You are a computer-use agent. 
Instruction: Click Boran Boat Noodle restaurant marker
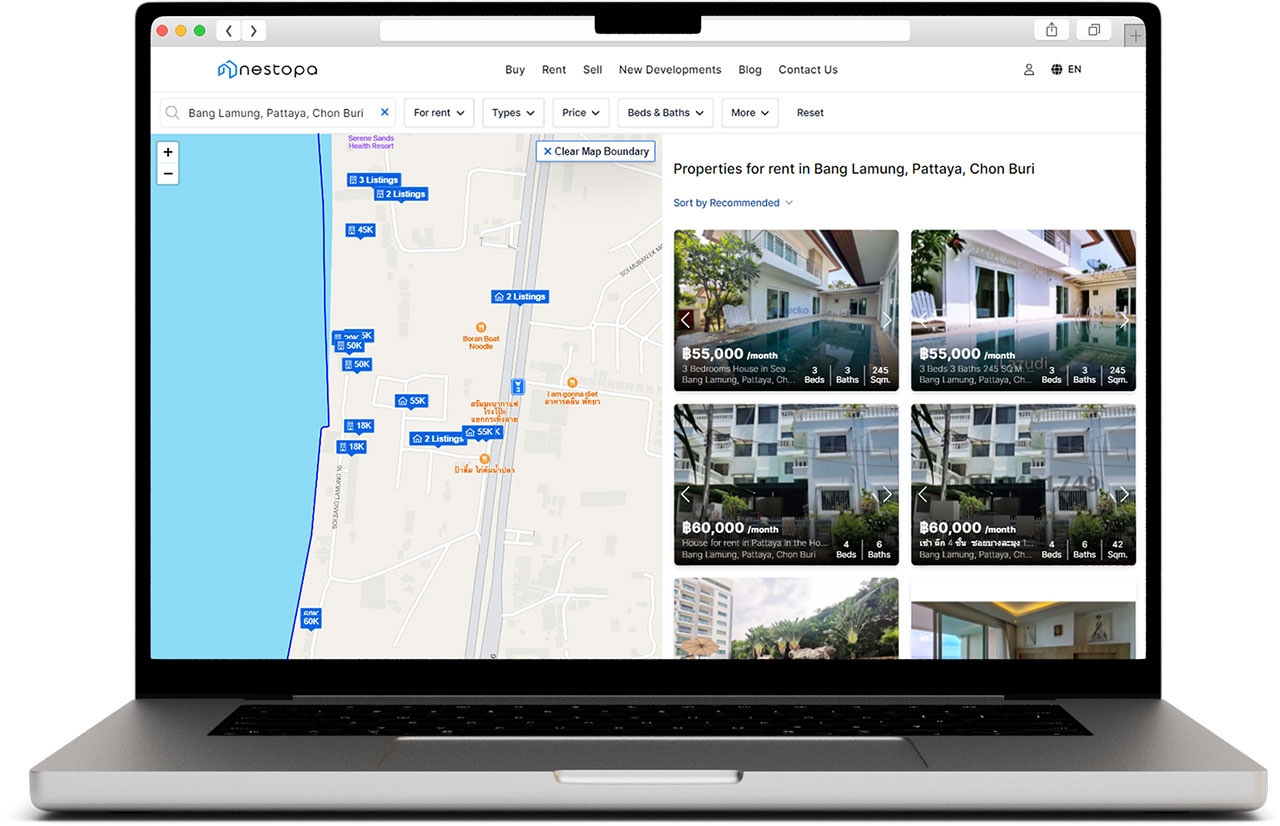click(x=481, y=328)
